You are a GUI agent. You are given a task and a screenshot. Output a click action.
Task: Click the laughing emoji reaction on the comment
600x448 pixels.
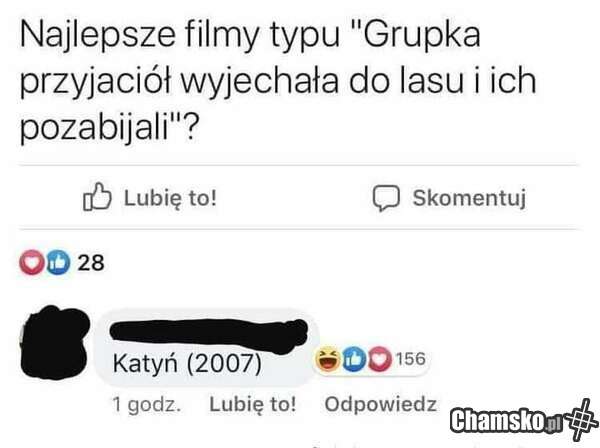(328, 359)
